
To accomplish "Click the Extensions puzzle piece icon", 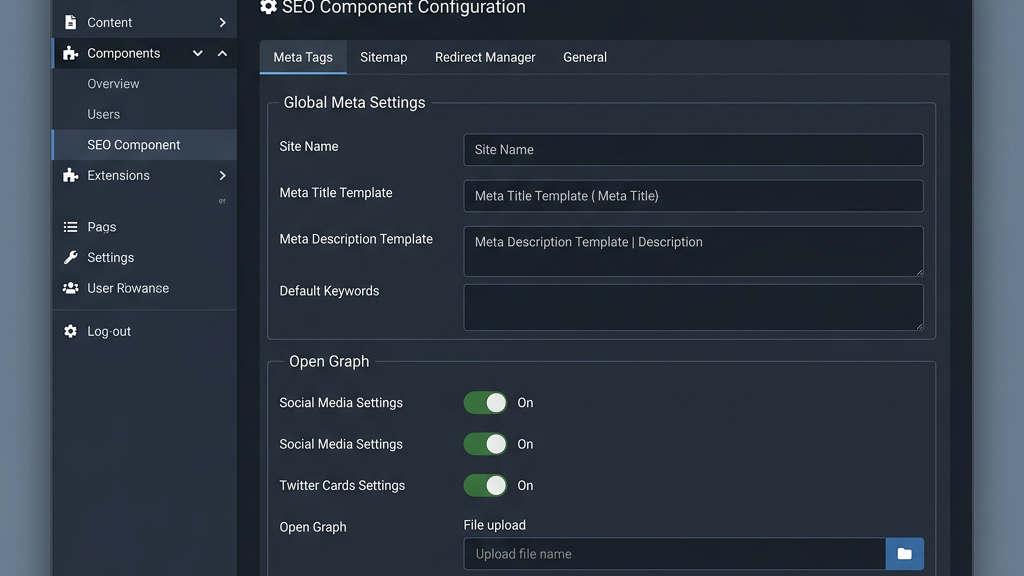I will coord(70,175).
